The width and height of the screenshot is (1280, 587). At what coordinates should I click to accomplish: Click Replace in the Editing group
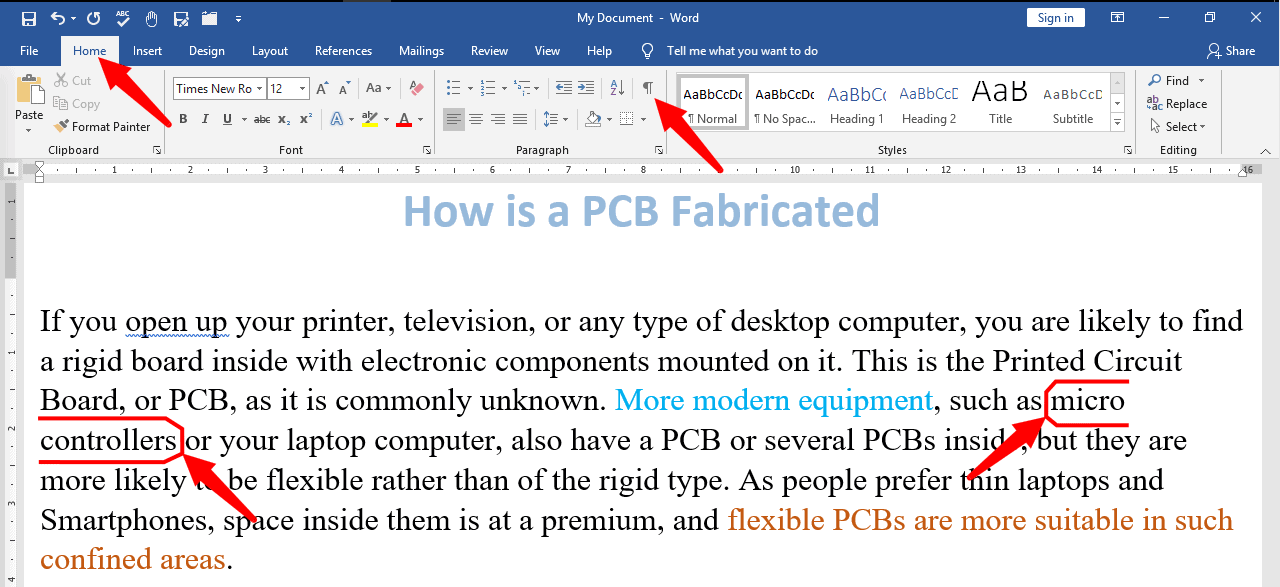(1178, 104)
